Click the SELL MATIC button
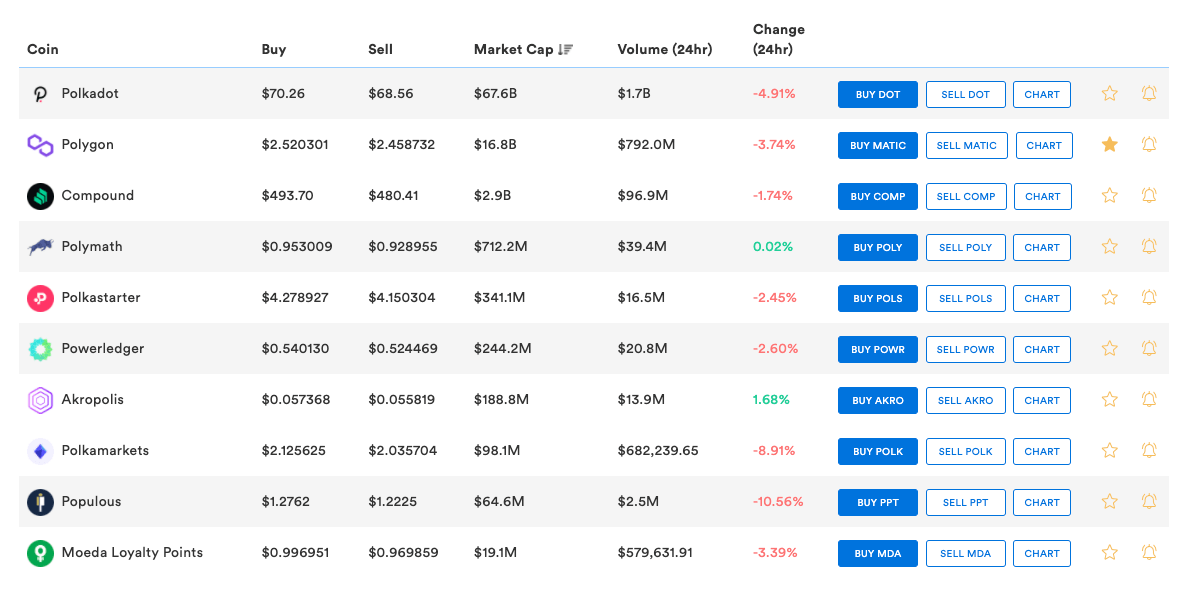This screenshot has height=613, width=1186. click(967, 145)
